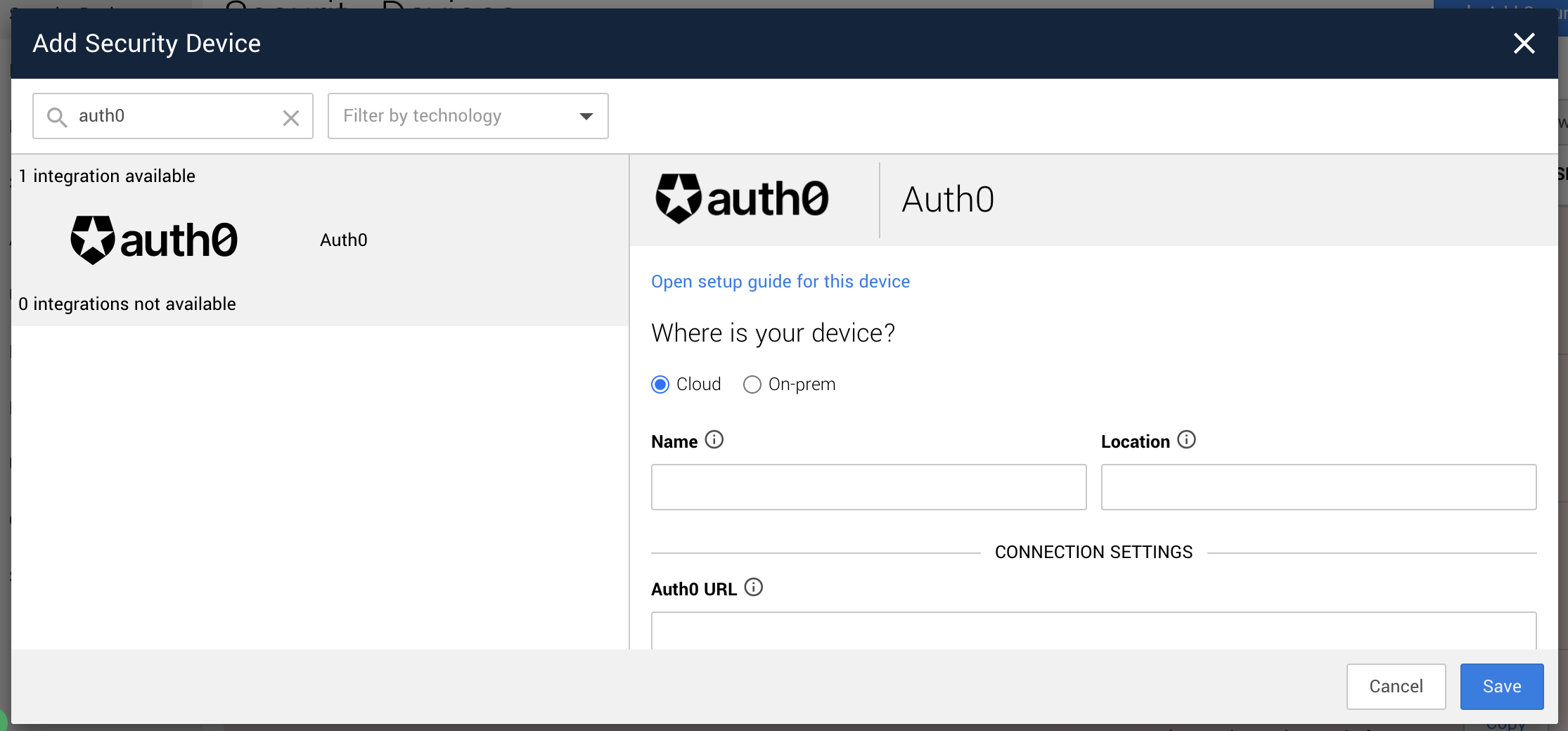Click the Auth0 logo in detail header
The width and height of the screenshot is (1568, 731).
[743, 199]
